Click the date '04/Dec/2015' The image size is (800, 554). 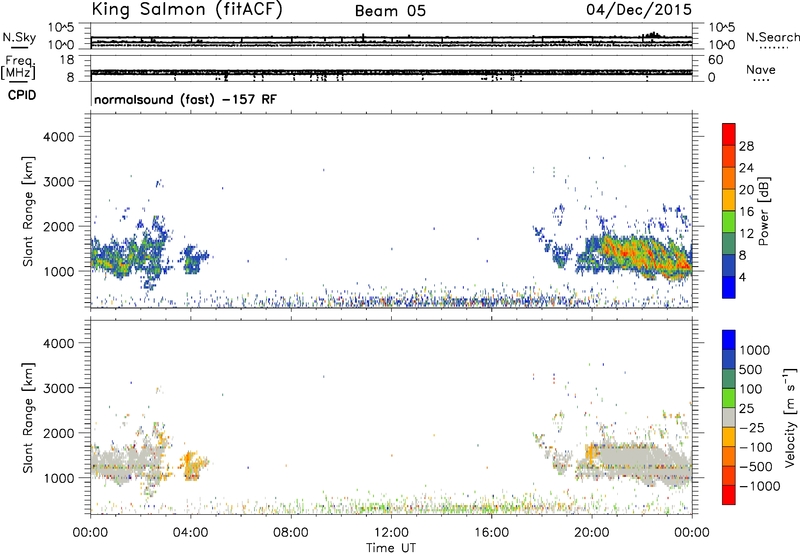[639, 10]
